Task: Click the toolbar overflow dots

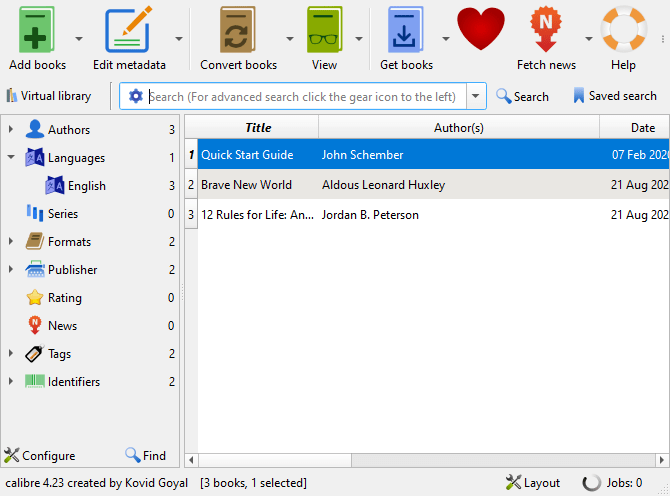Action: (x=663, y=39)
